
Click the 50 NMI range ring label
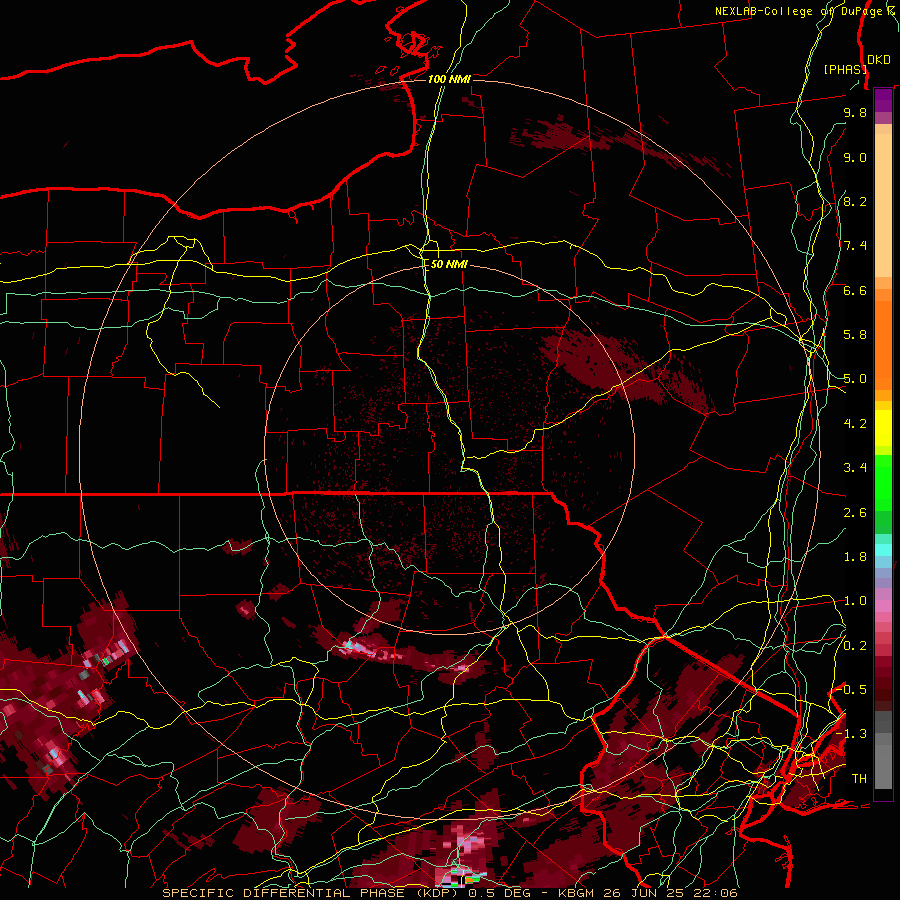point(449,264)
